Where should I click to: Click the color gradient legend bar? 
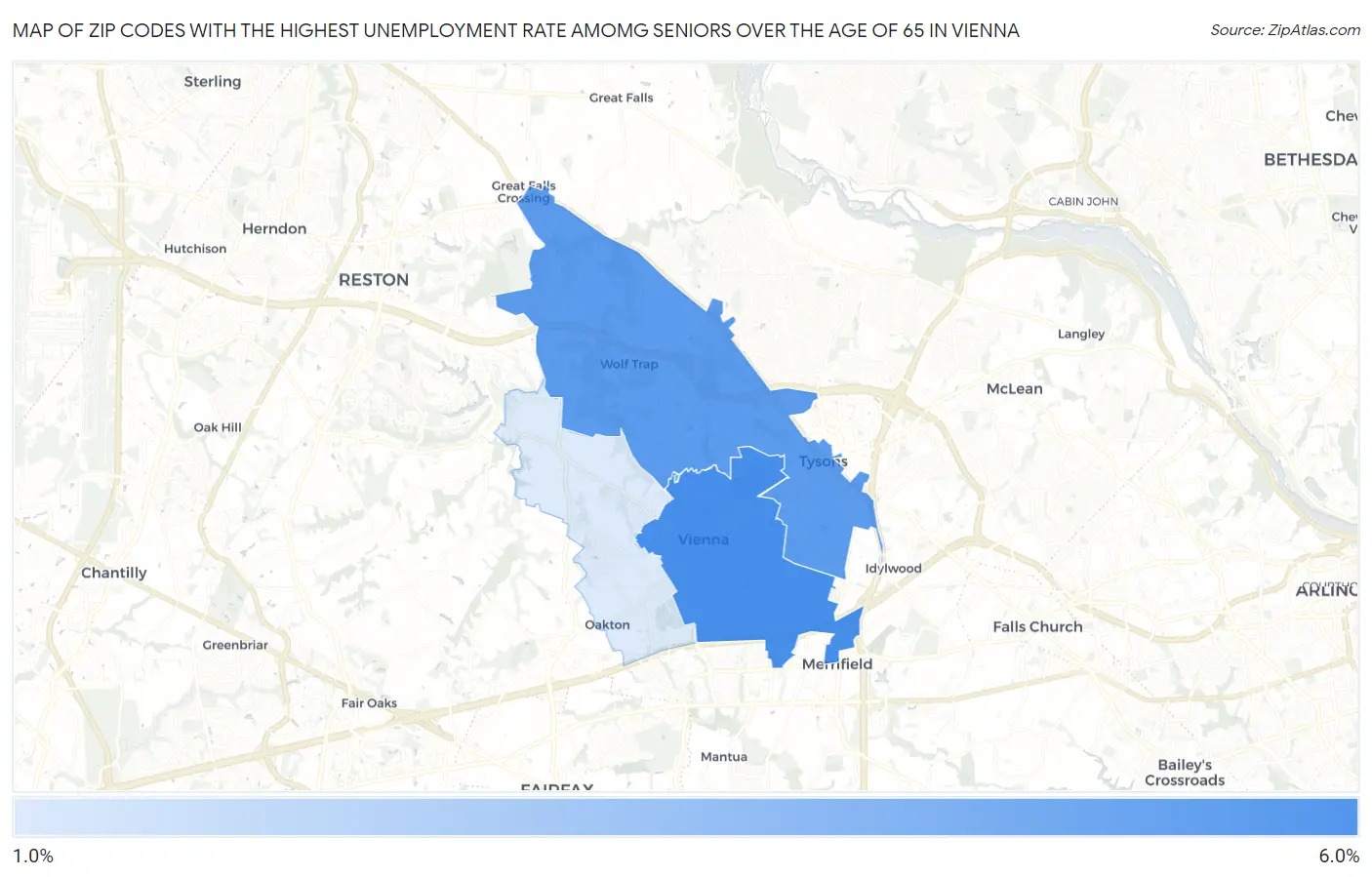[685, 817]
